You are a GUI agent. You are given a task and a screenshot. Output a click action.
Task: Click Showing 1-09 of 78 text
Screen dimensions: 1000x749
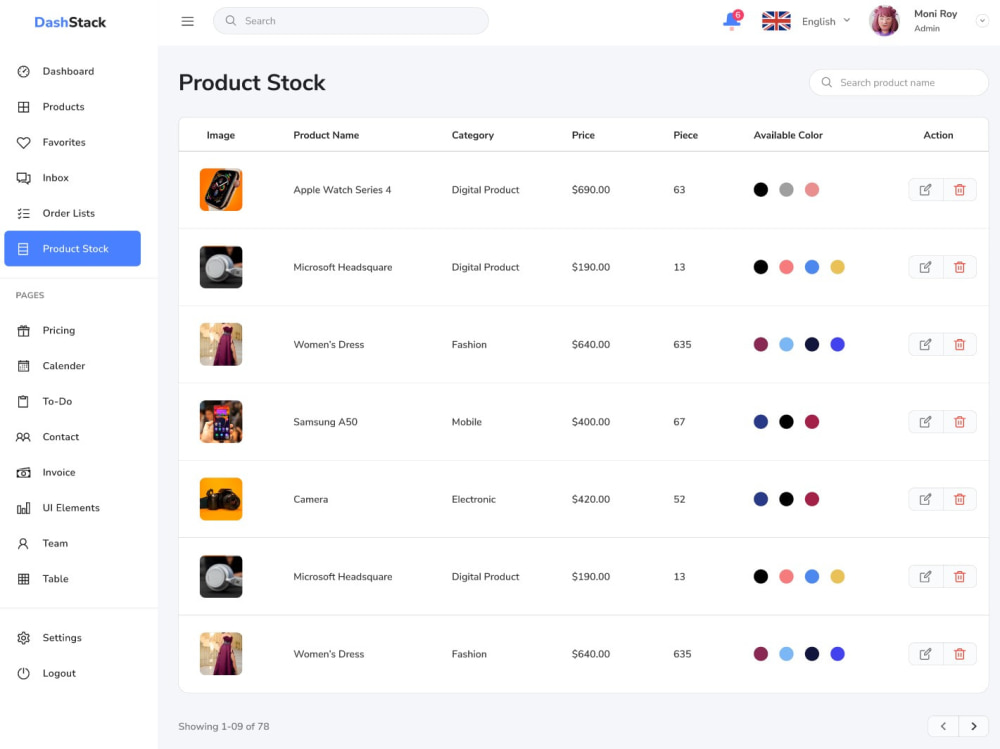224,726
